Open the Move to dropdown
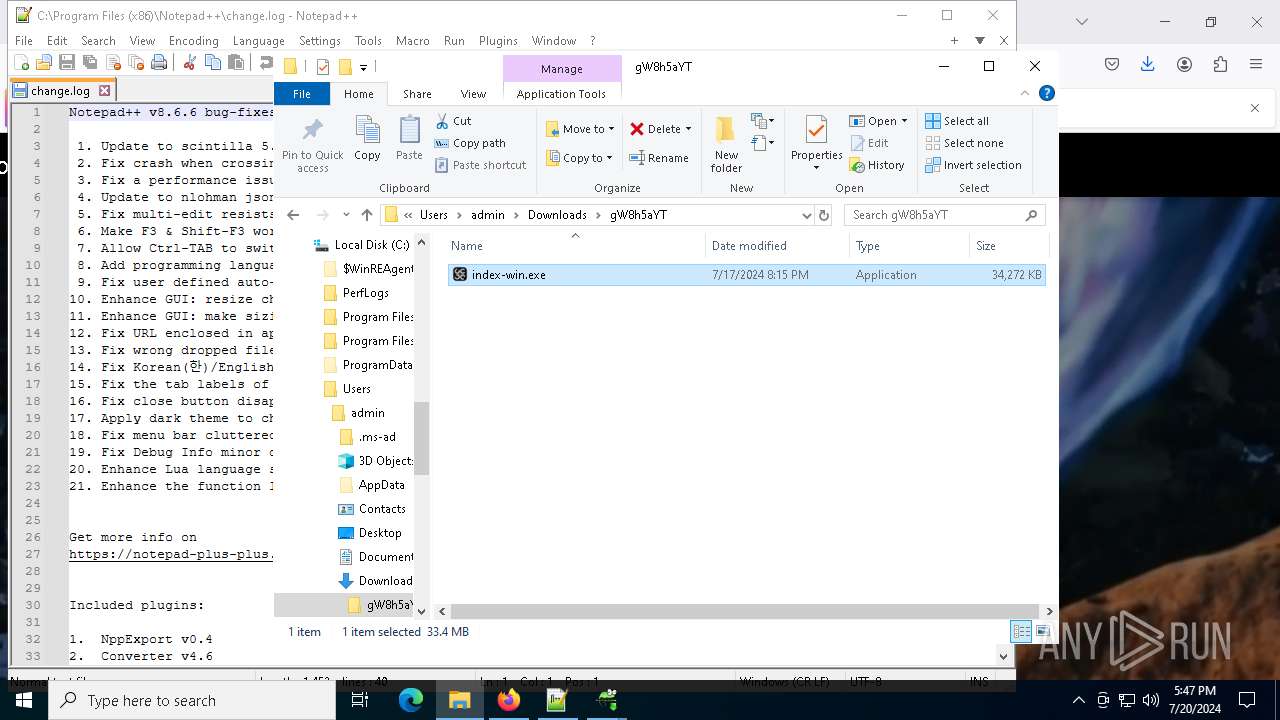Viewport: 1280px width, 720px height. tap(581, 129)
